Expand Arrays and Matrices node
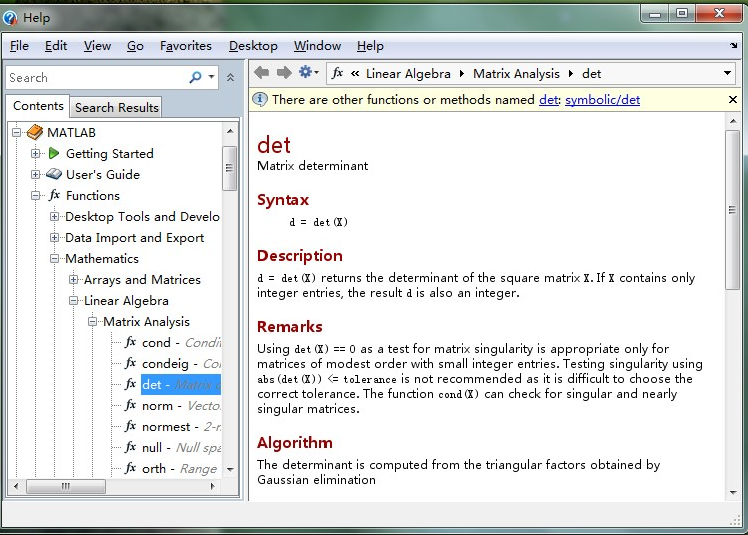The width and height of the screenshot is (748, 535). coord(73,279)
